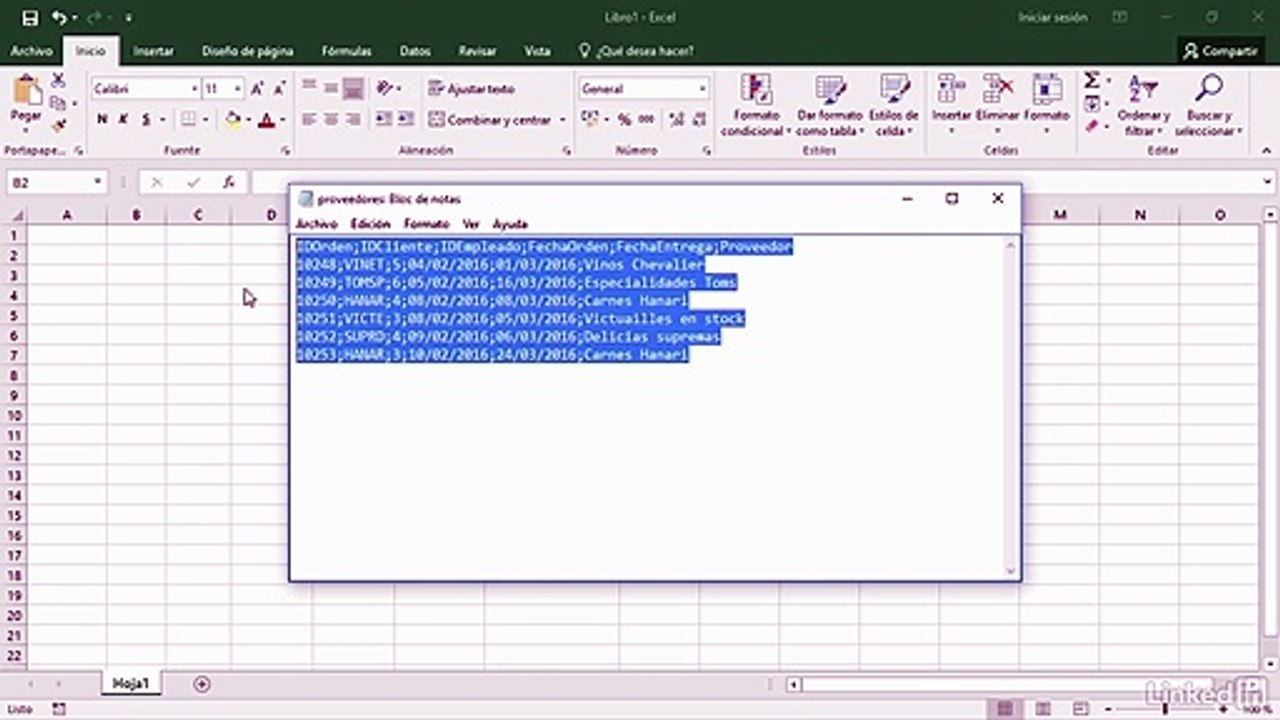Align cell content to the middle

[331, 88]
